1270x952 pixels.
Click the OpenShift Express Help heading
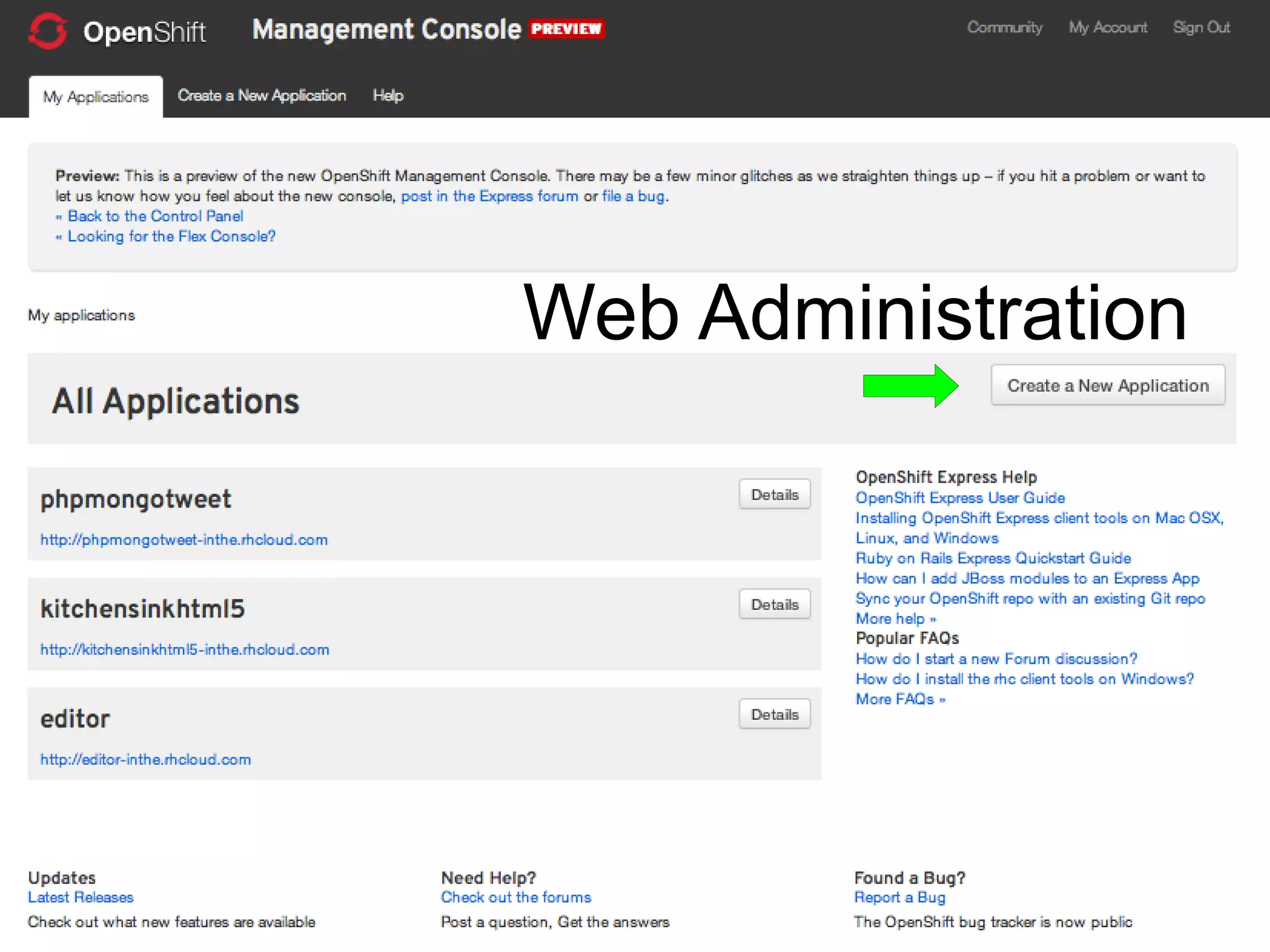point(946,477)
